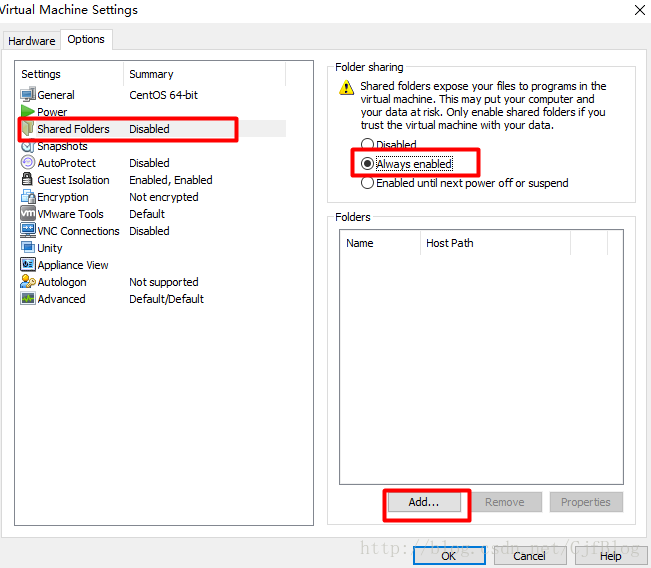651x568 pixels.
Task: Click the Properties folder button
Action: (586, 502)
